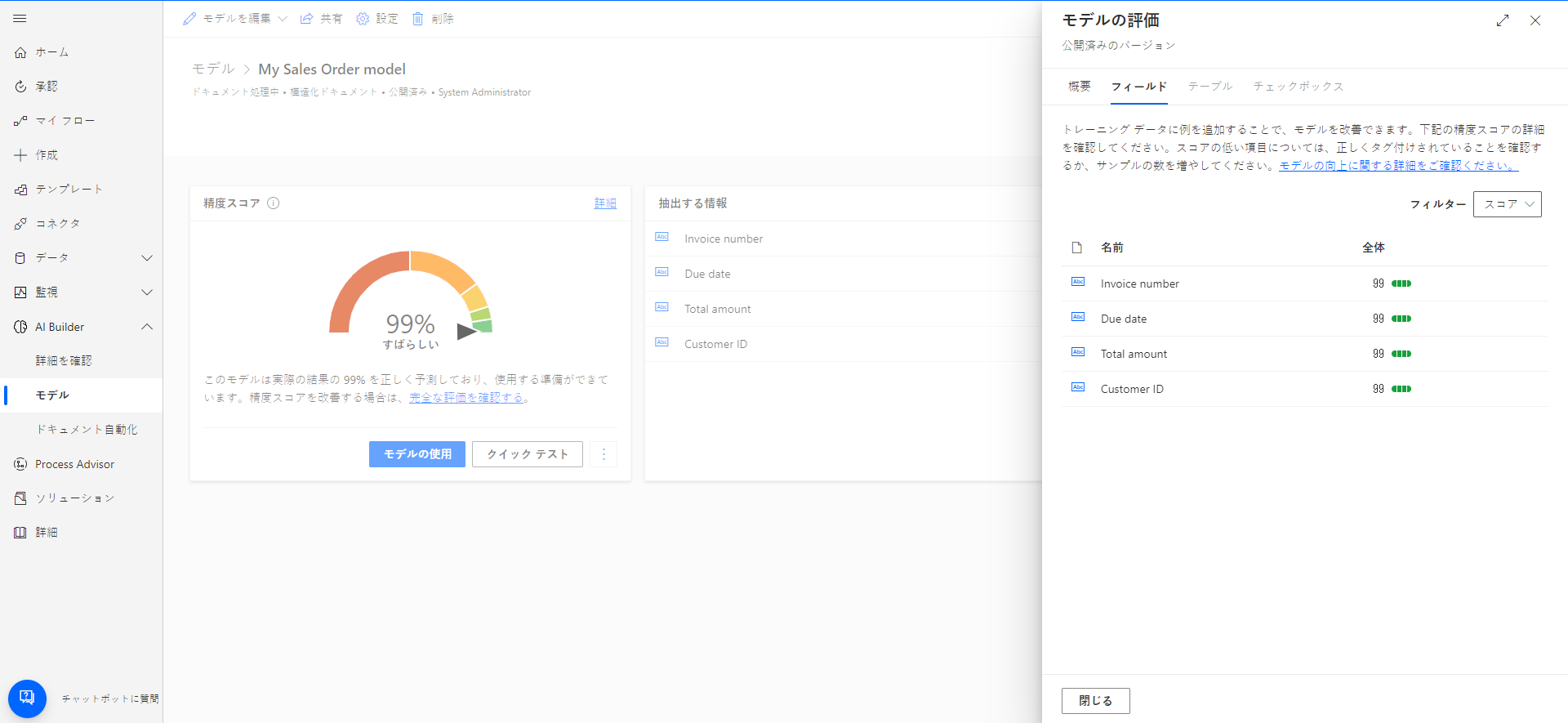This screenshot has width=1568, height=723.
Task: Click the 削除 trash icon
Action: 417,18
